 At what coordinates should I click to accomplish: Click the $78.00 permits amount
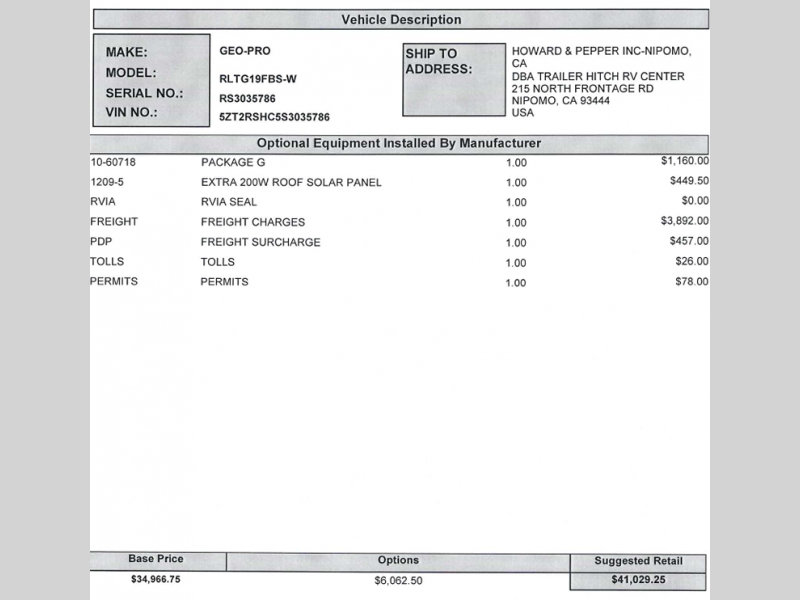(690, 282)
